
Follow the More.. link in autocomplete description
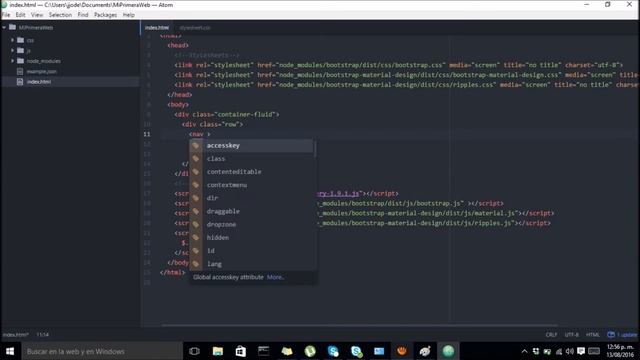click(x=276, y=277)
